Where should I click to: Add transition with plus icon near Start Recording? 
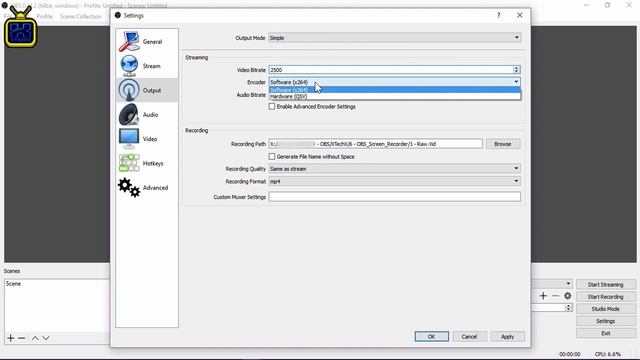pyautogui.click(x=543, y=296)
